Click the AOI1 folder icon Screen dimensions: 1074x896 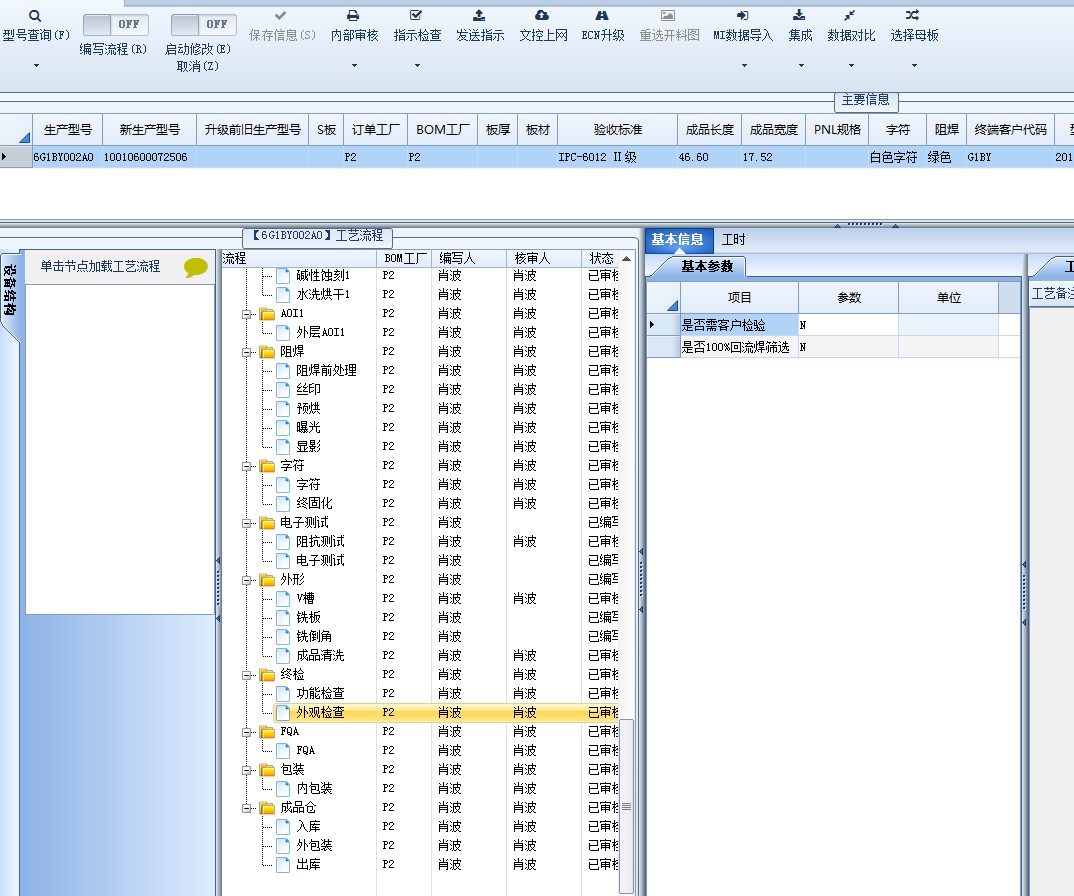(267, 314)
